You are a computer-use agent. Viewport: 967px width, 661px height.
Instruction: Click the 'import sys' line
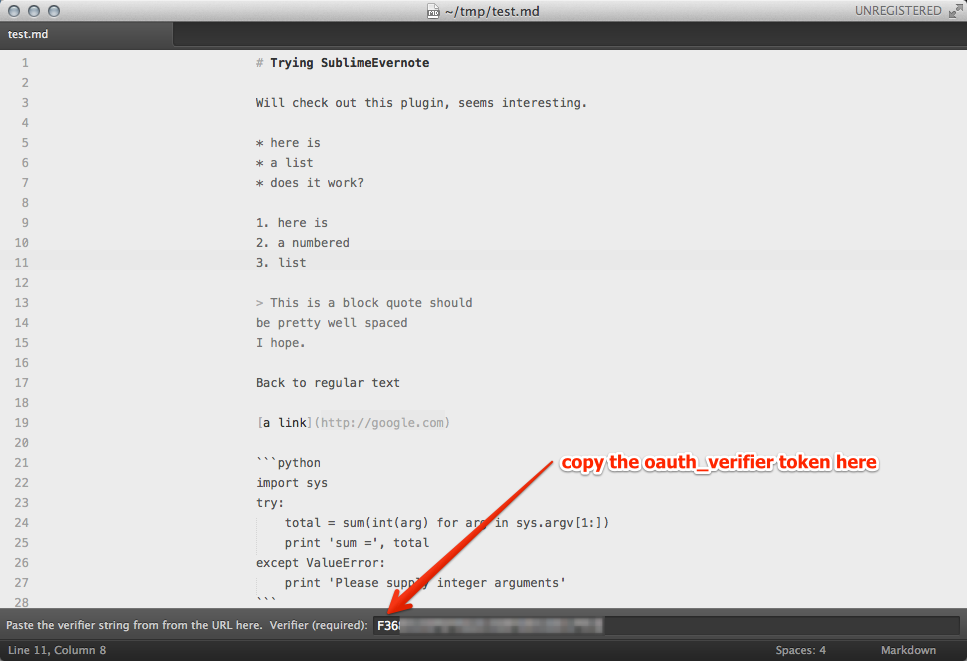tap(292, 483)
